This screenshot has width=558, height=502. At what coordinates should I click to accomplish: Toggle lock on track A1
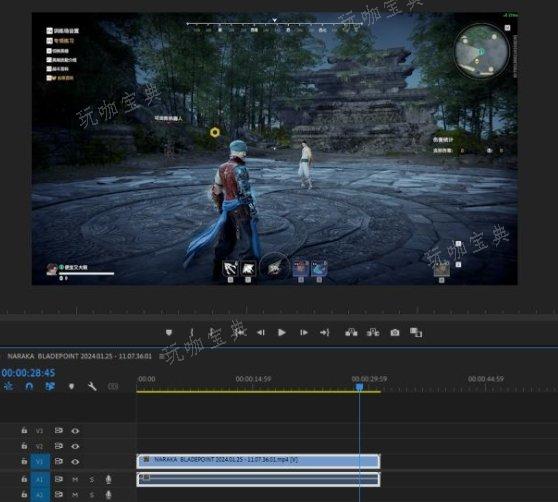click(x=24, y=479)
